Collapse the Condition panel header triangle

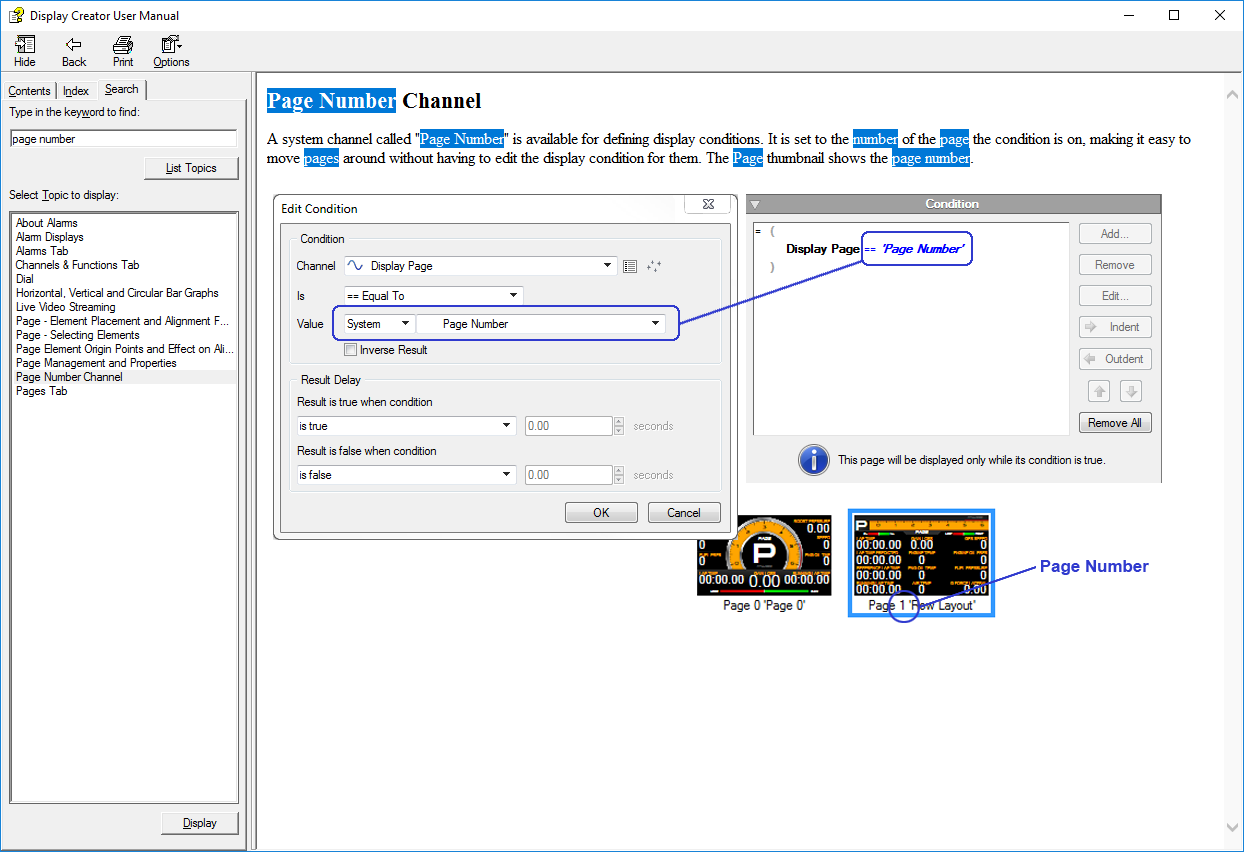click(755, 204)
